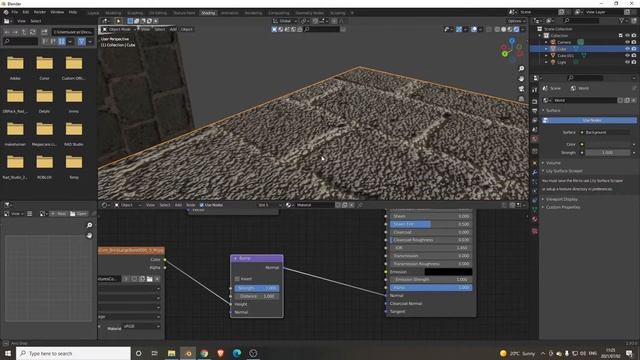This screenshot has width=640, height=360.
Task: Open the viewport Add menu
Action: [x=173, y=29]
